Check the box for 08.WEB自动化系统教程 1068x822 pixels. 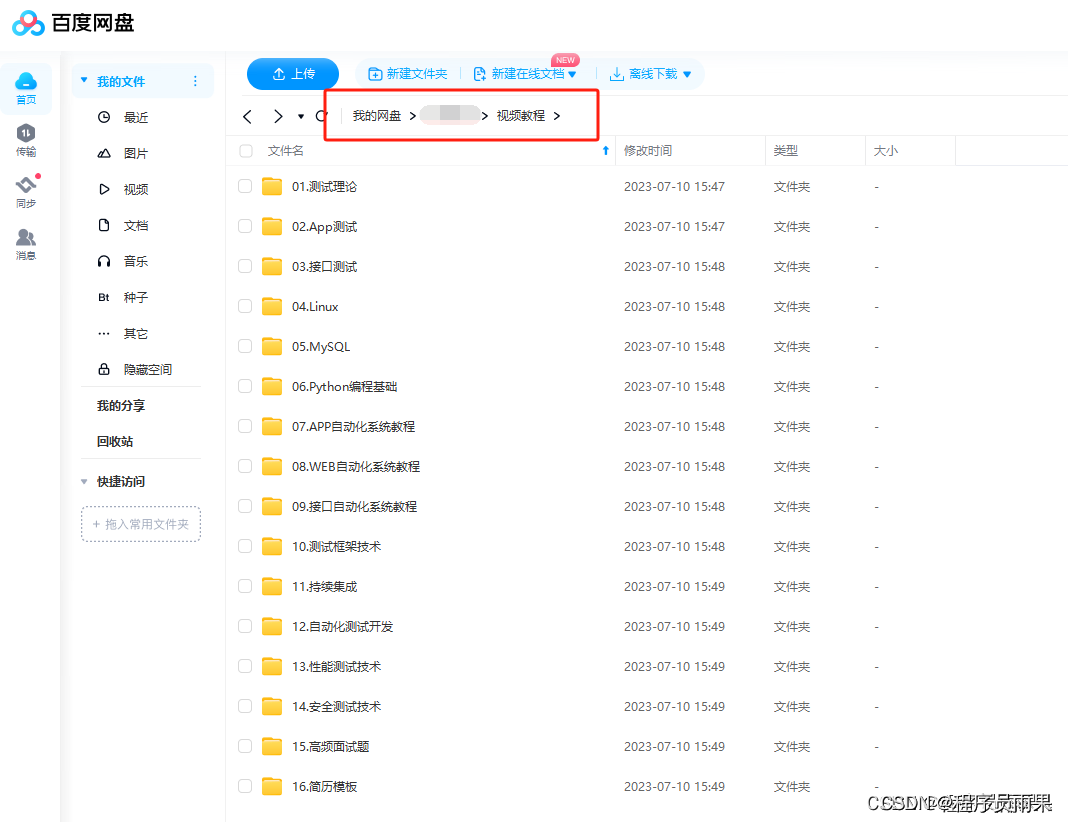point(245,467)
